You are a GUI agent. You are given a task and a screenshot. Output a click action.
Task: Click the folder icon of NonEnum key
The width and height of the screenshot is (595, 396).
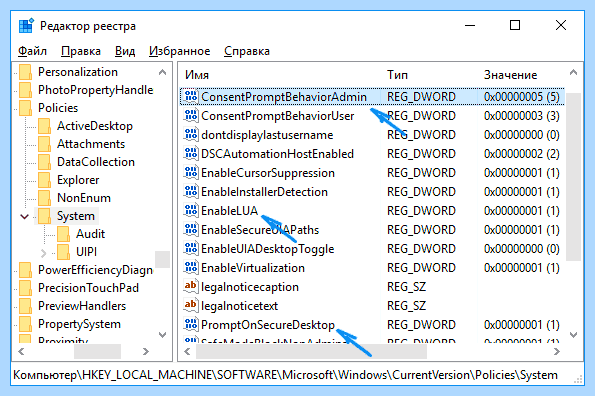pyautogui.click(x=45, y=198)
